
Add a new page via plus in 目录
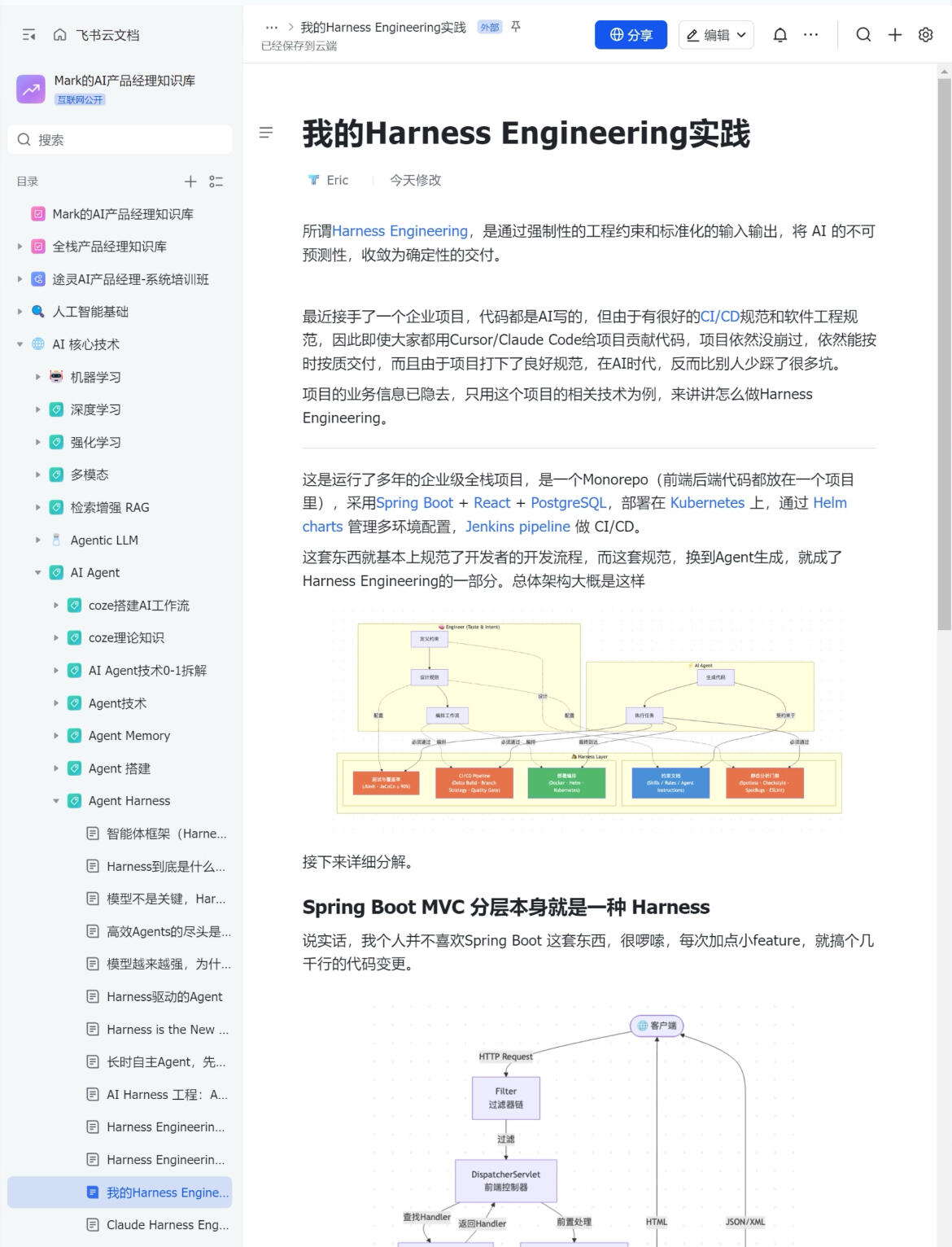click(190, 182)
